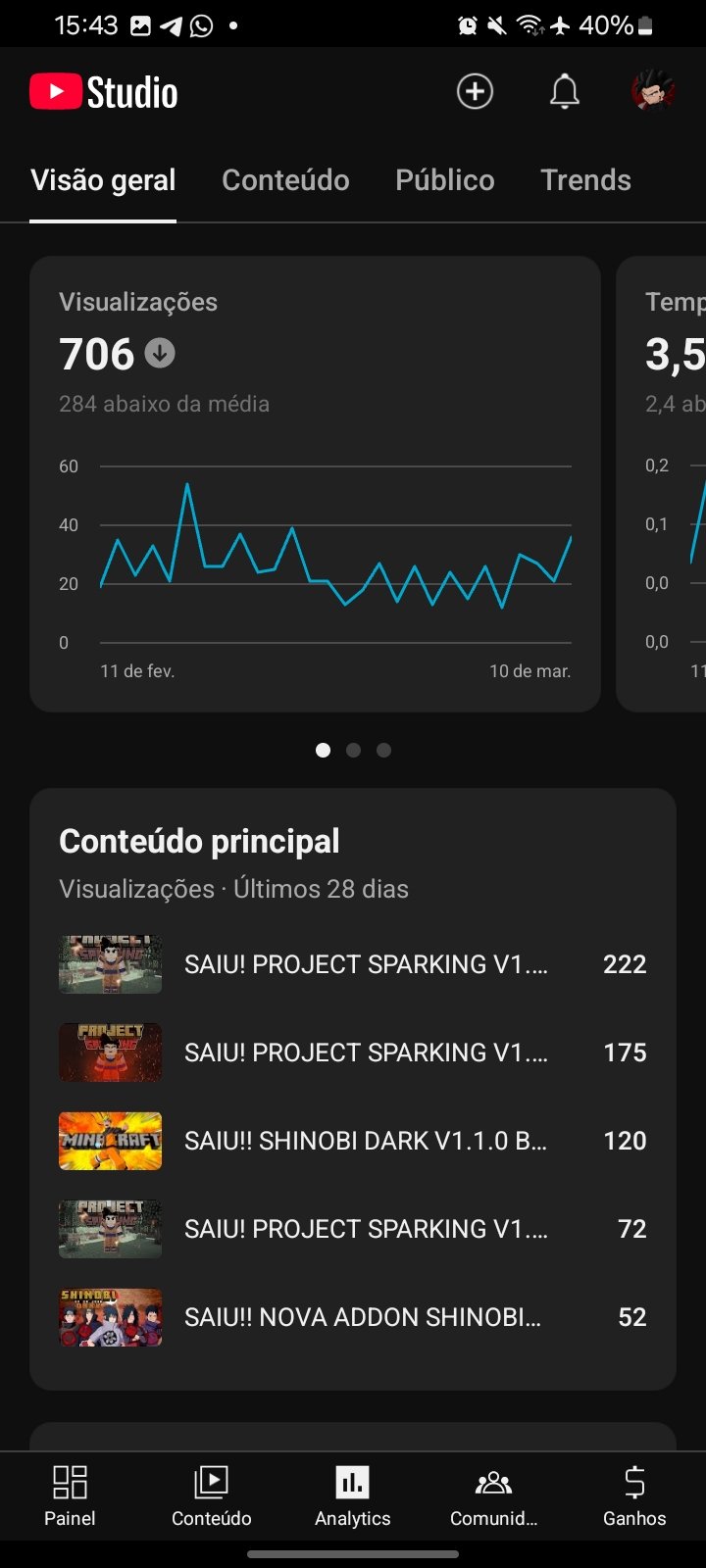Select the second carousel page dot
706x1568 pixels.
(x=353, y=750)
